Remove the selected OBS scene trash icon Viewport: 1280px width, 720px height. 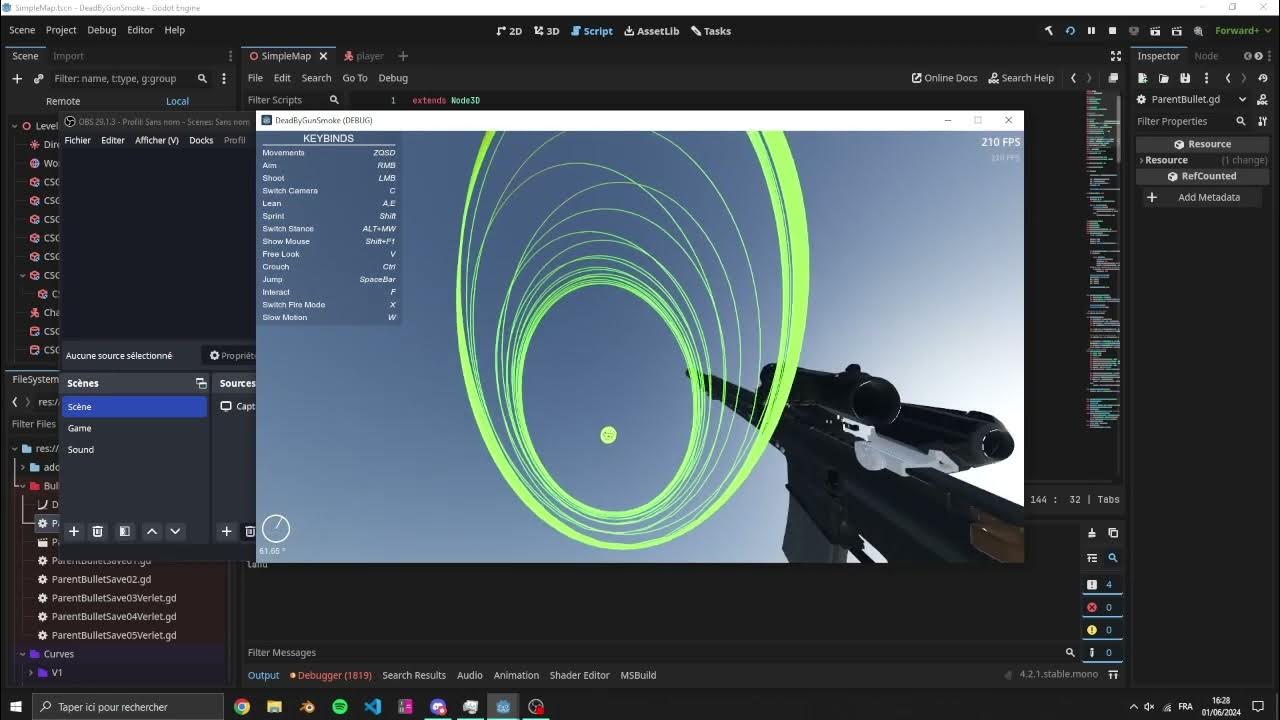[98, 532]
